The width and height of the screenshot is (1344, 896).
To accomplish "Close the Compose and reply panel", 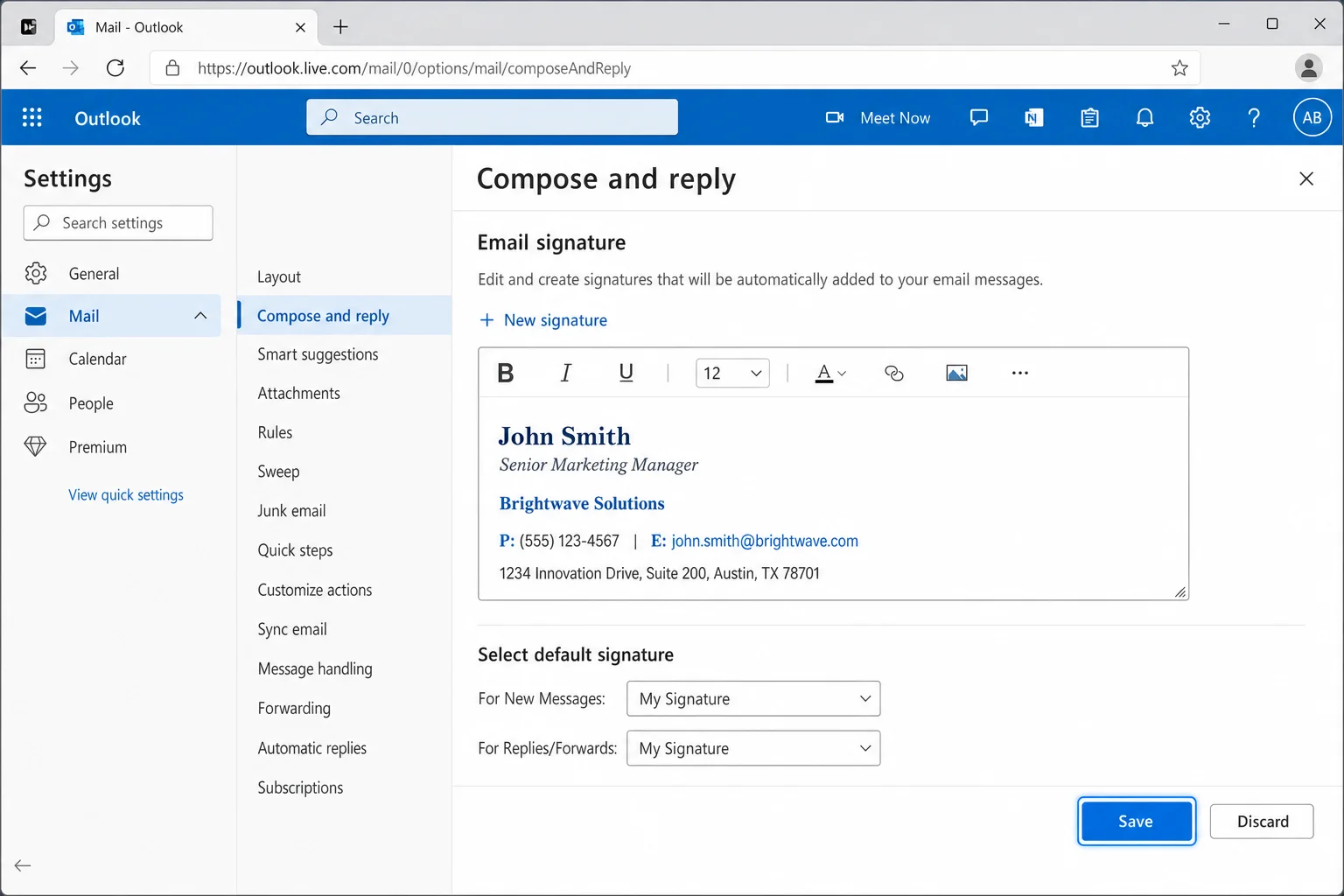I will point(1306,178).
